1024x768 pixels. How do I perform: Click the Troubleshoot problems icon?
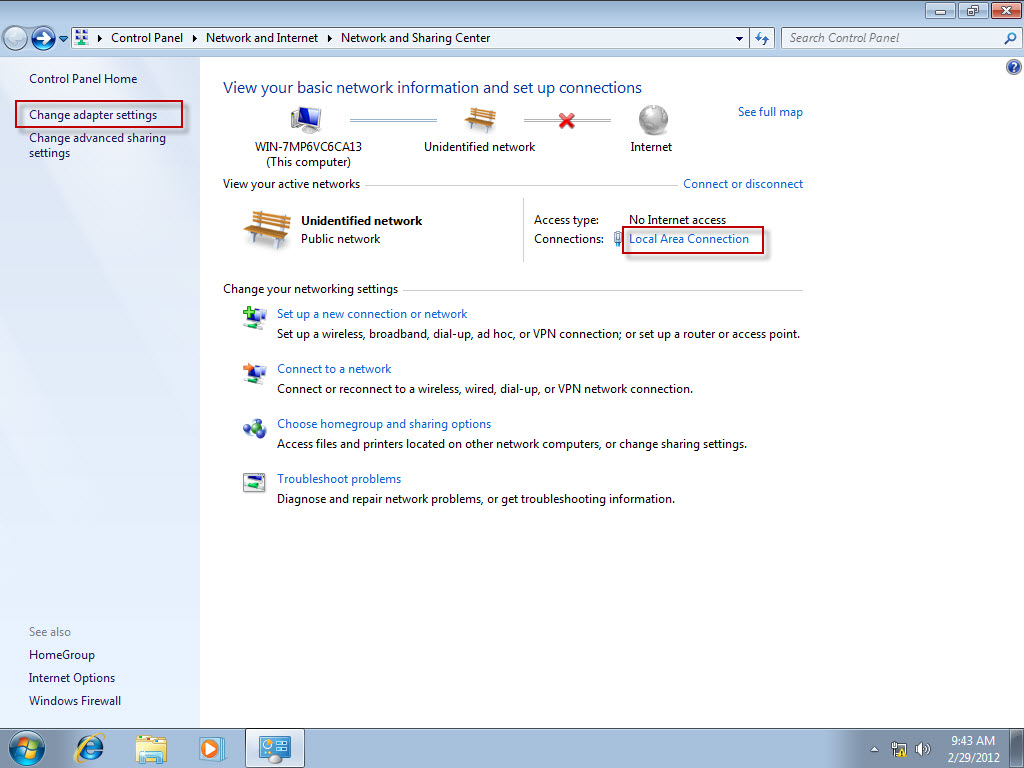click(x=254, y=483)
